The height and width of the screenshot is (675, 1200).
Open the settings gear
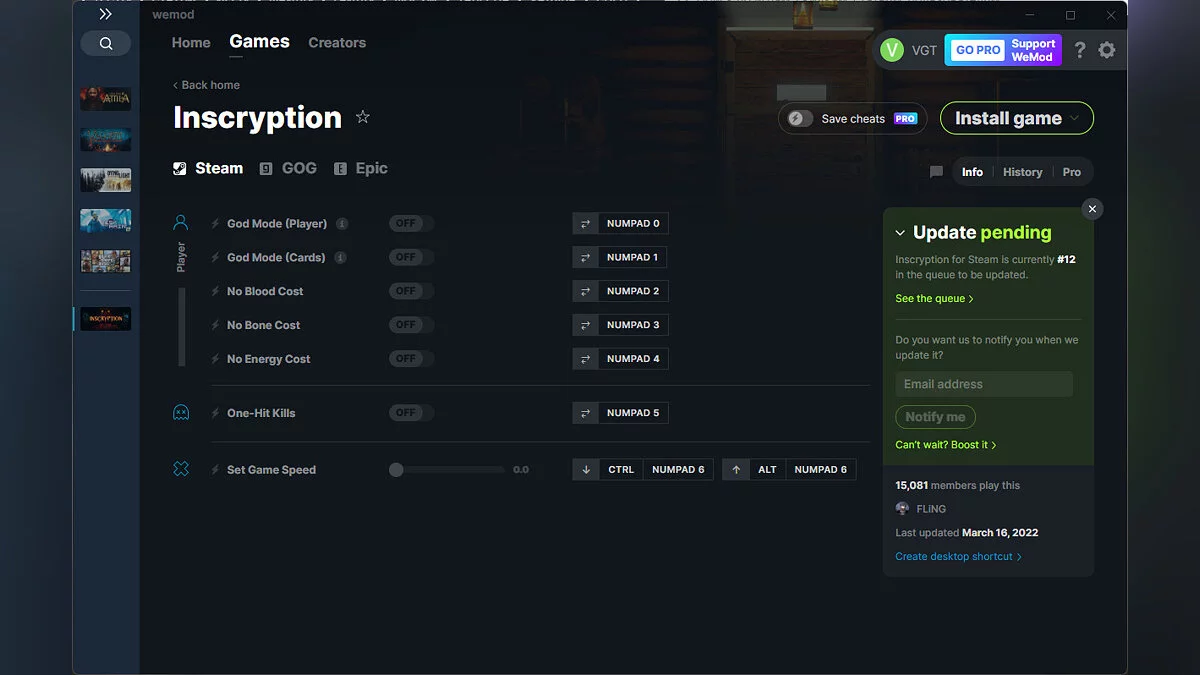click(1107, 49)
